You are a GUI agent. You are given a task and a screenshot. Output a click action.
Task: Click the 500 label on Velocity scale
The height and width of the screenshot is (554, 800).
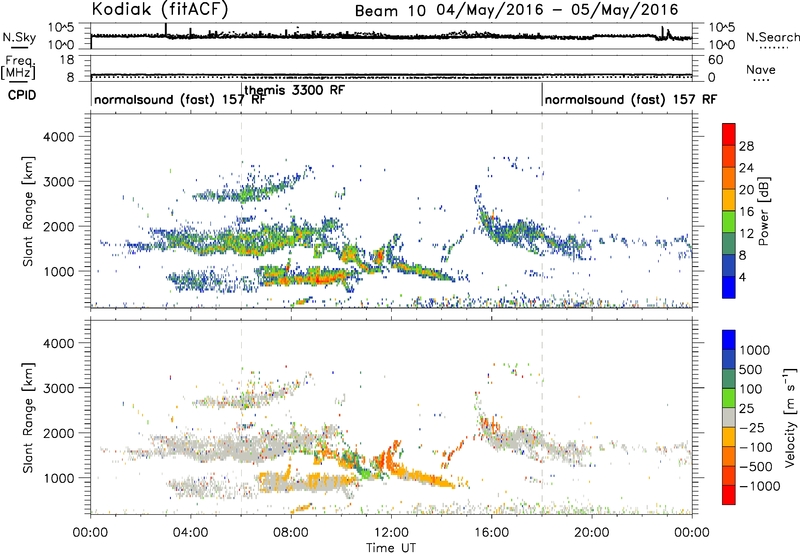click(751, 370)
